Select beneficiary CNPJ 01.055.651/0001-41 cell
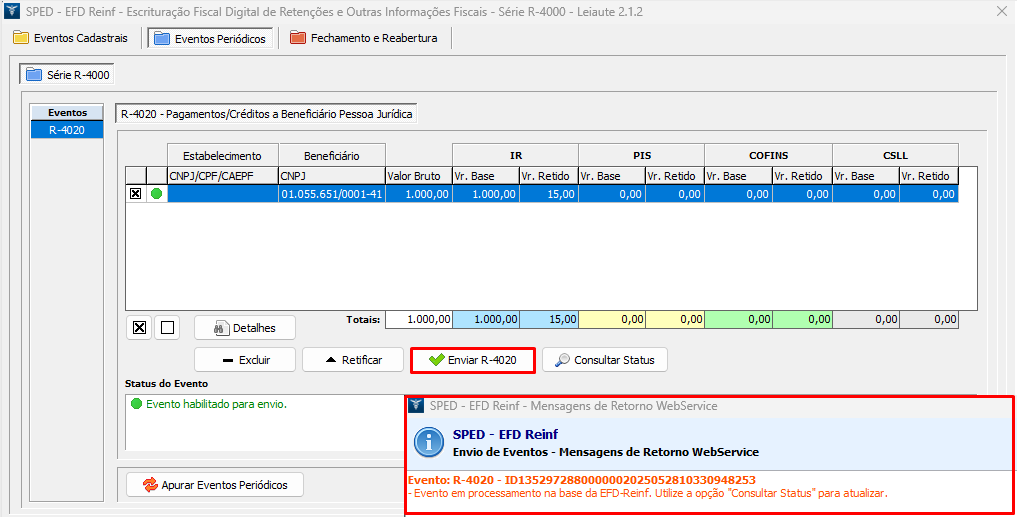The height and width of the screenshot is (517, 1017). 330,194
